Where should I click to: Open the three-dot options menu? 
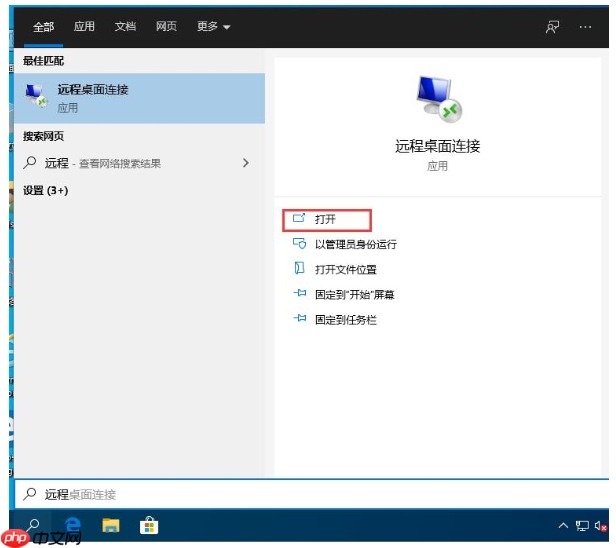pyautogui.click(x=585, y=27)
